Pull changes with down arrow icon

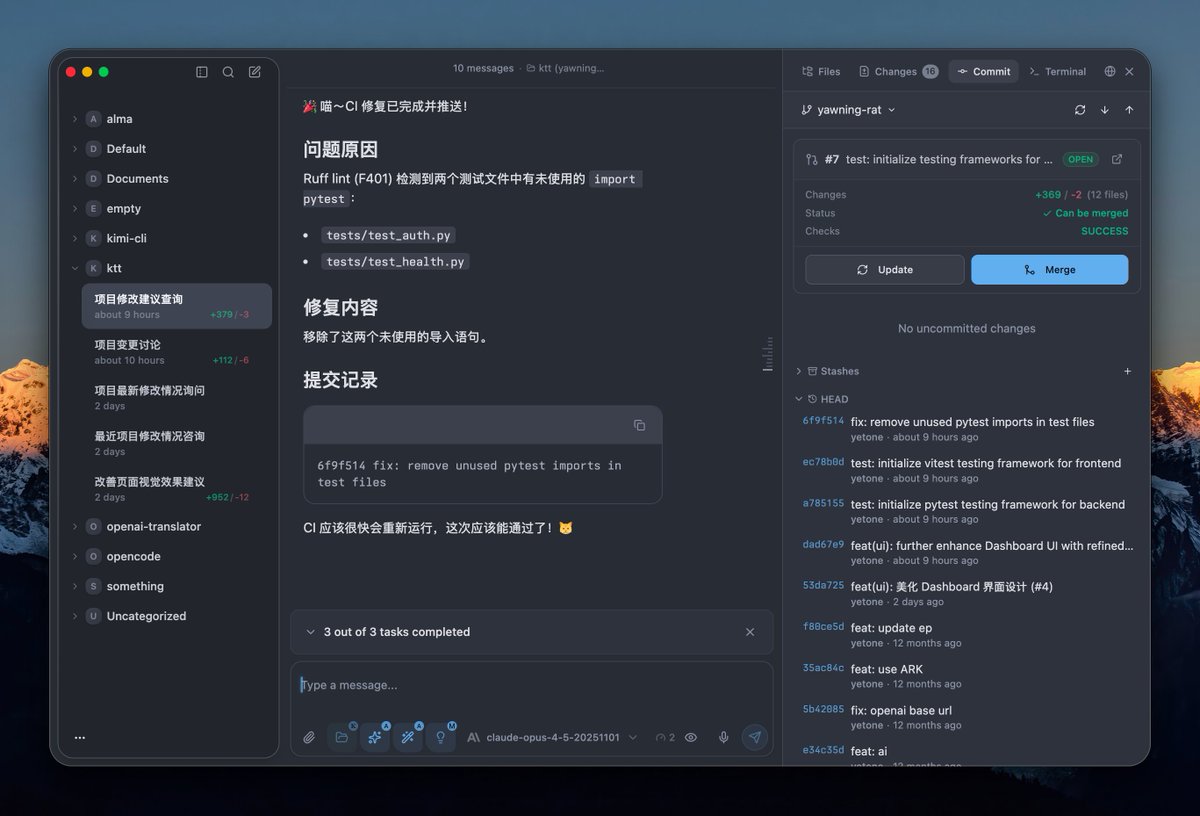click(1105, 110)
